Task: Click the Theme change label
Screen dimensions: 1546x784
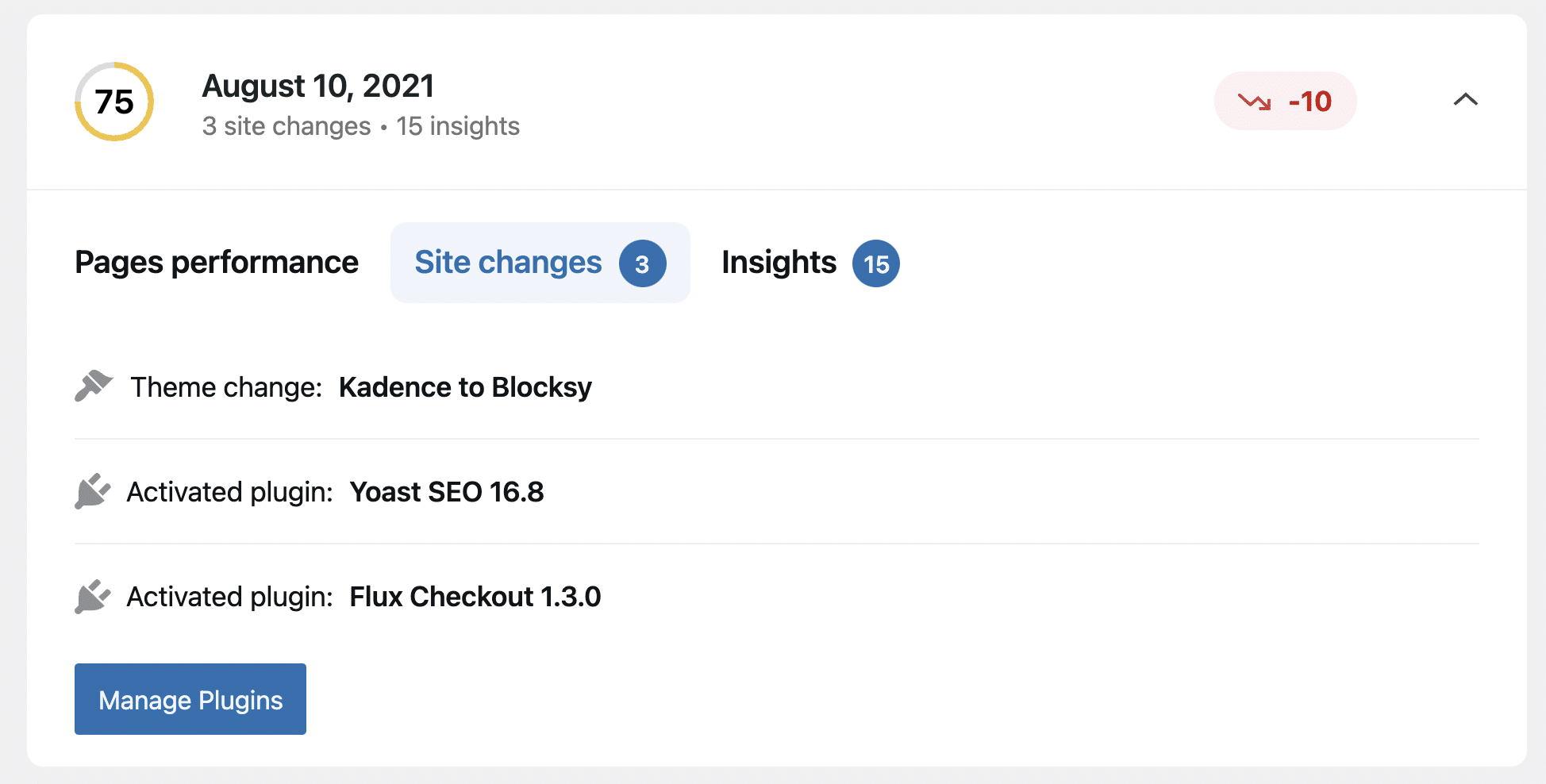Action: coord(226,387)
